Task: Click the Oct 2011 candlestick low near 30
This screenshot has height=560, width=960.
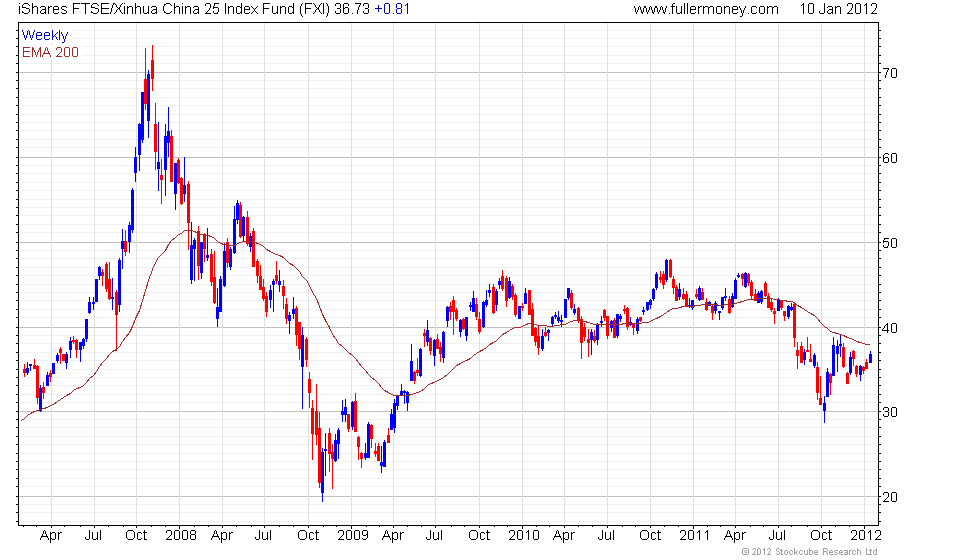Action: pyautogui.click(x=825, y=410)
